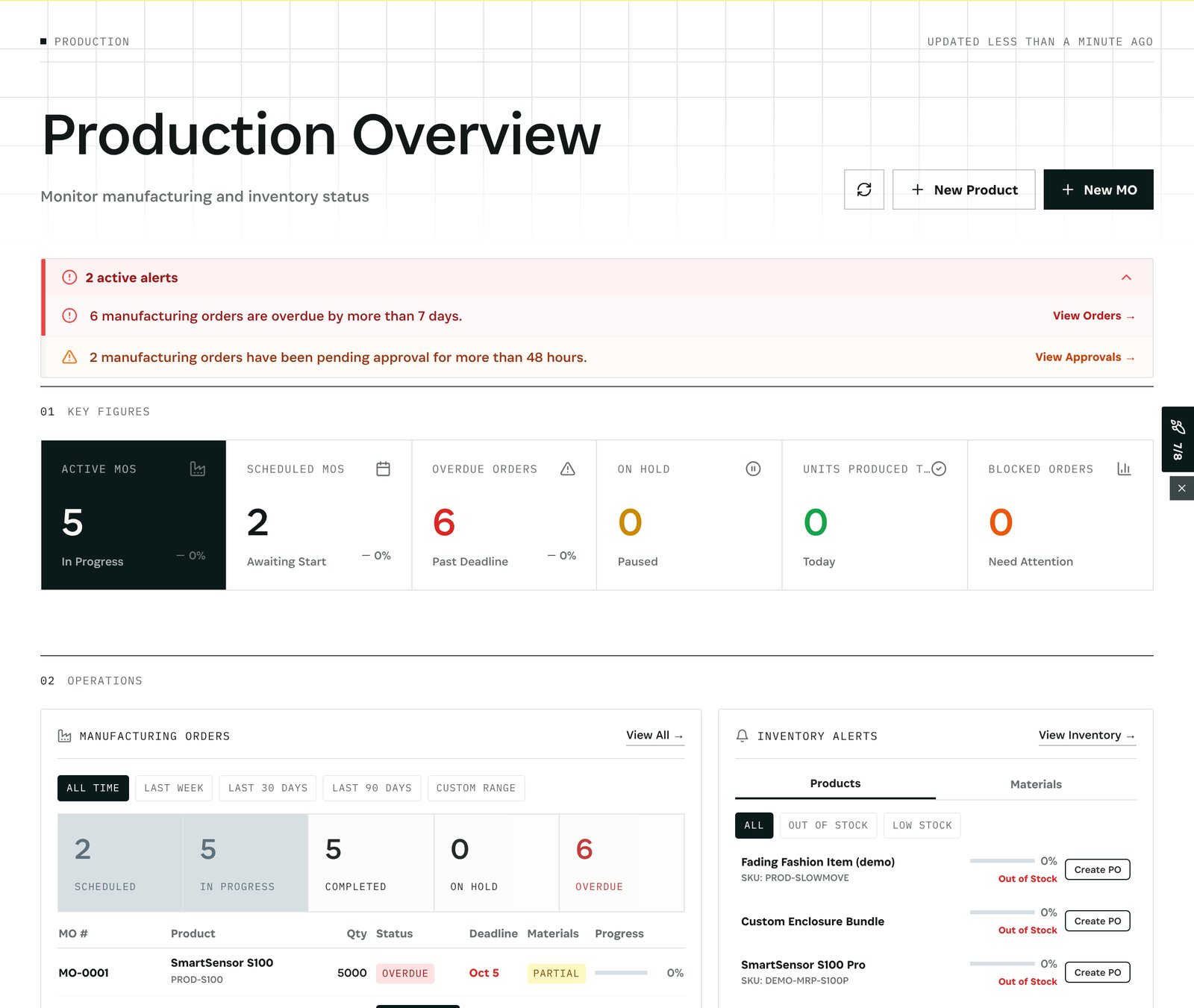Click MO-0001 progress bar

click(621, 973)
